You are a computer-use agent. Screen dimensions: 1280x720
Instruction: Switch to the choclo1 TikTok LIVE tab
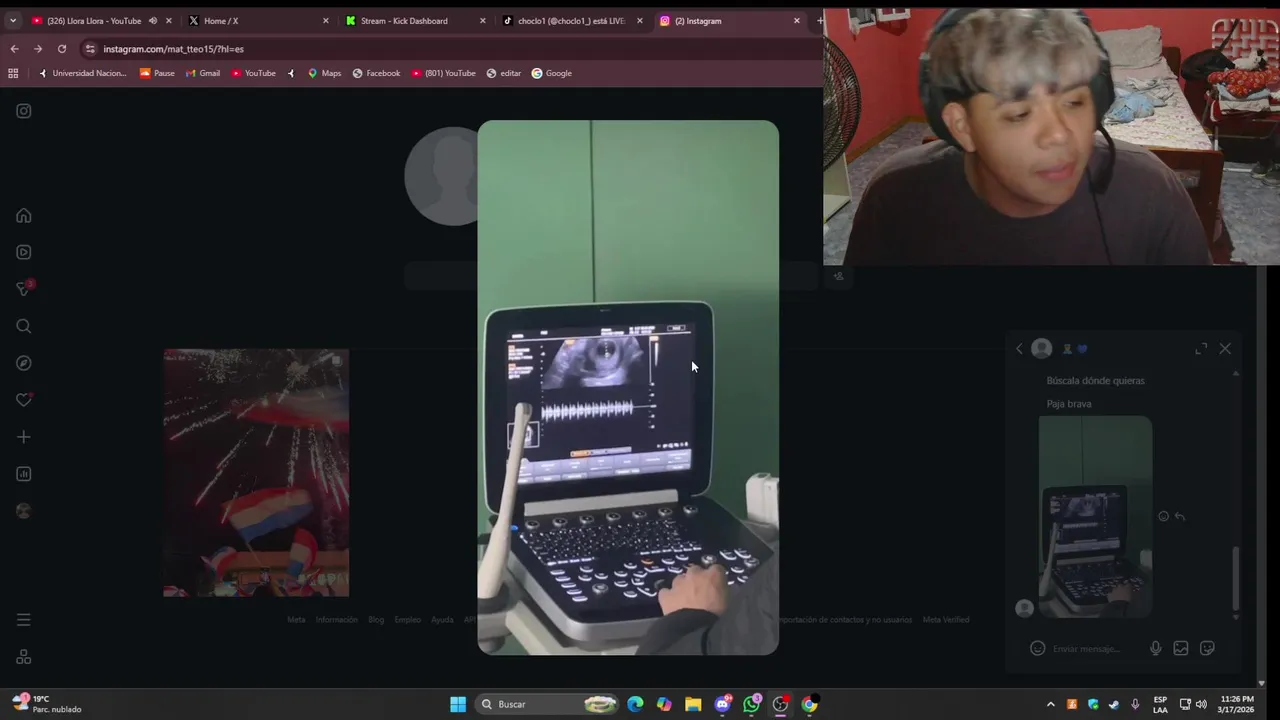[x=570, y=20]
